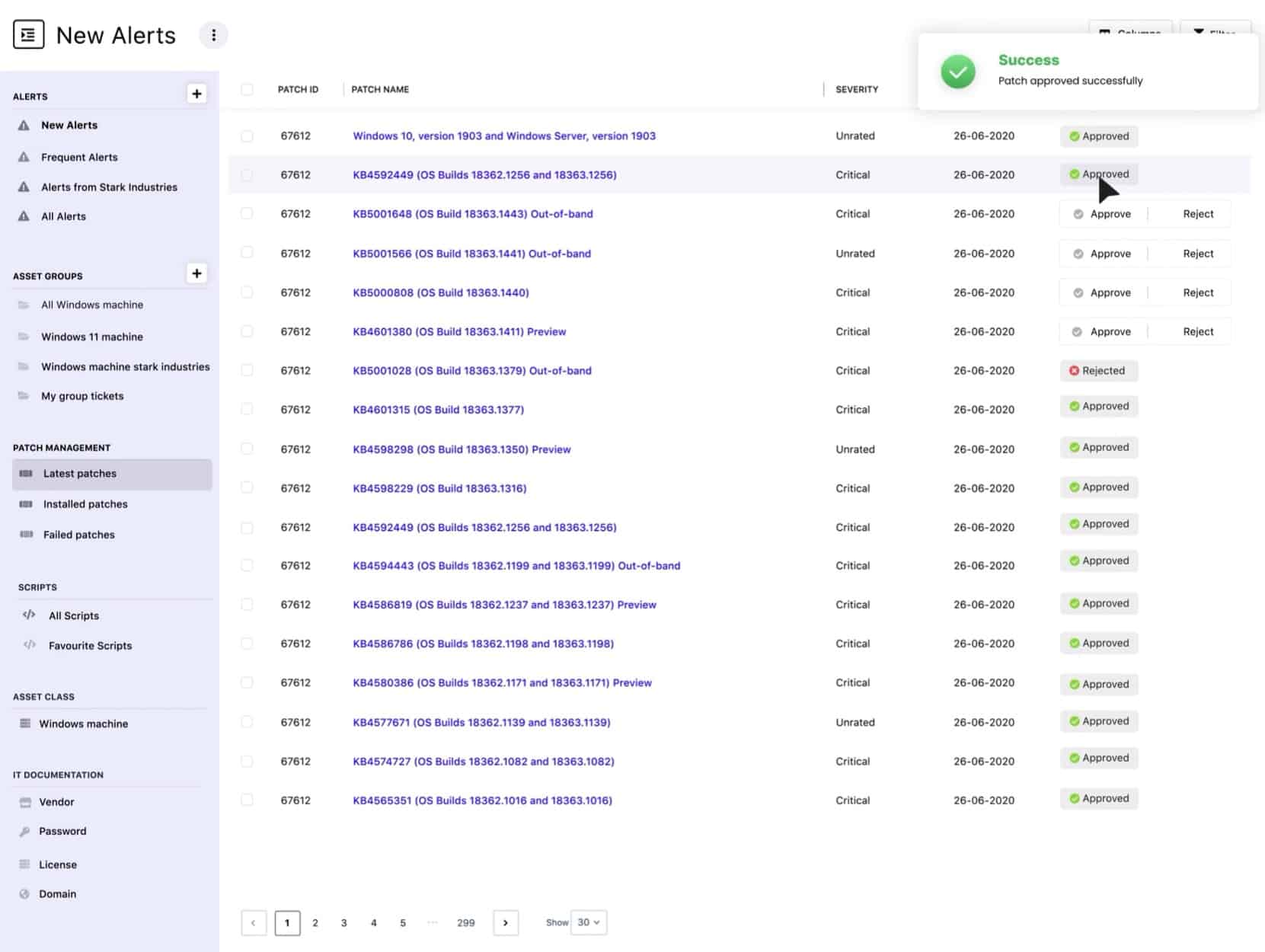Click folder icon beside My group tickets

[24, 396]
